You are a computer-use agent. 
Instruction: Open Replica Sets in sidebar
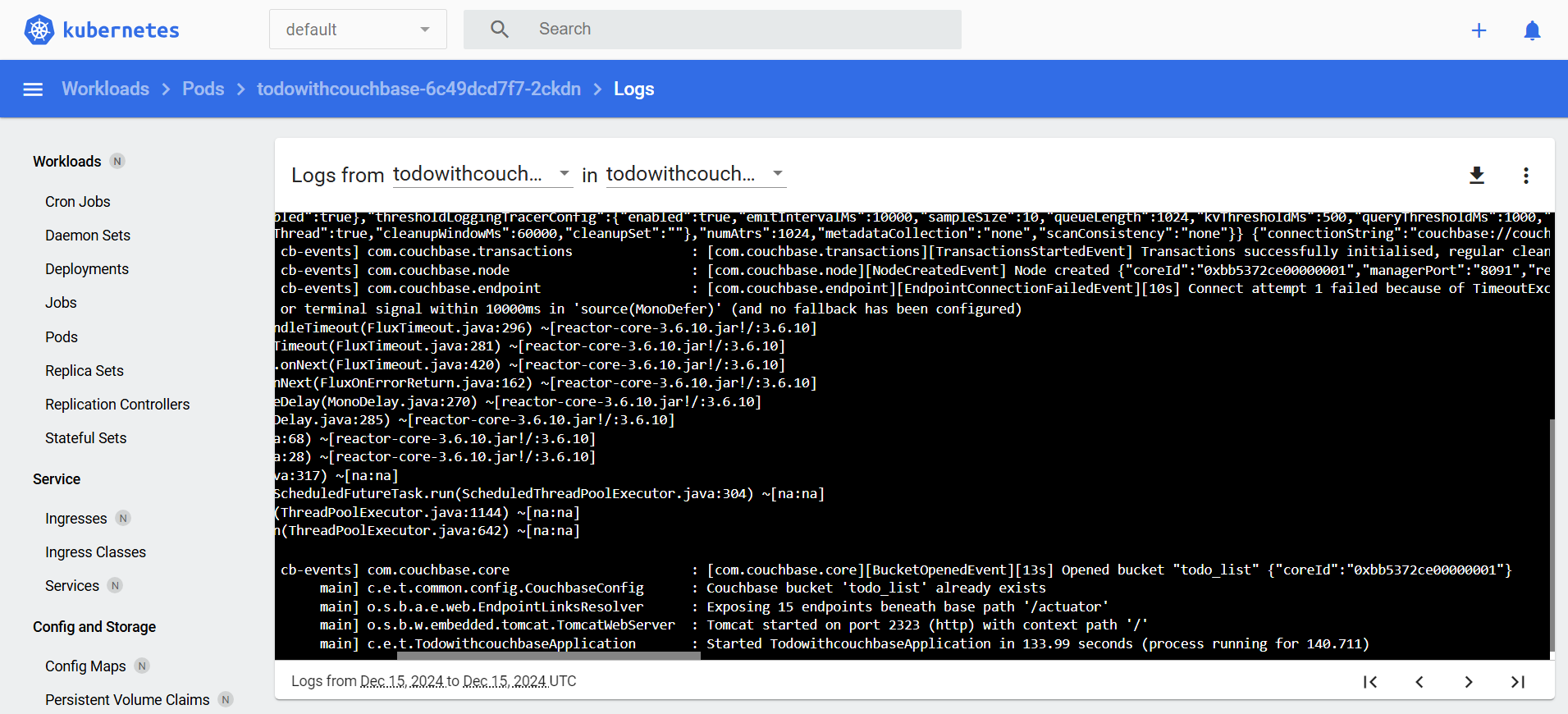click(85, 371)
